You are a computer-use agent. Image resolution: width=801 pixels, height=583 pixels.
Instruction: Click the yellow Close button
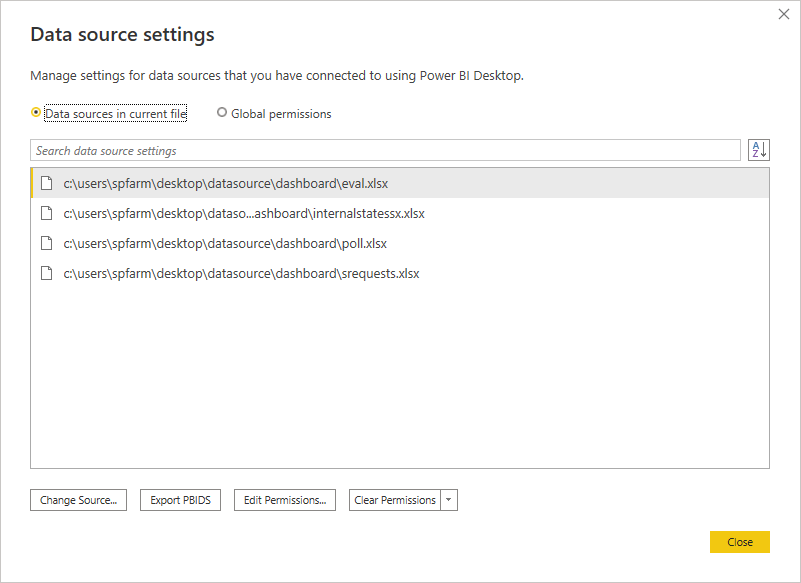(x=739, y=542)
